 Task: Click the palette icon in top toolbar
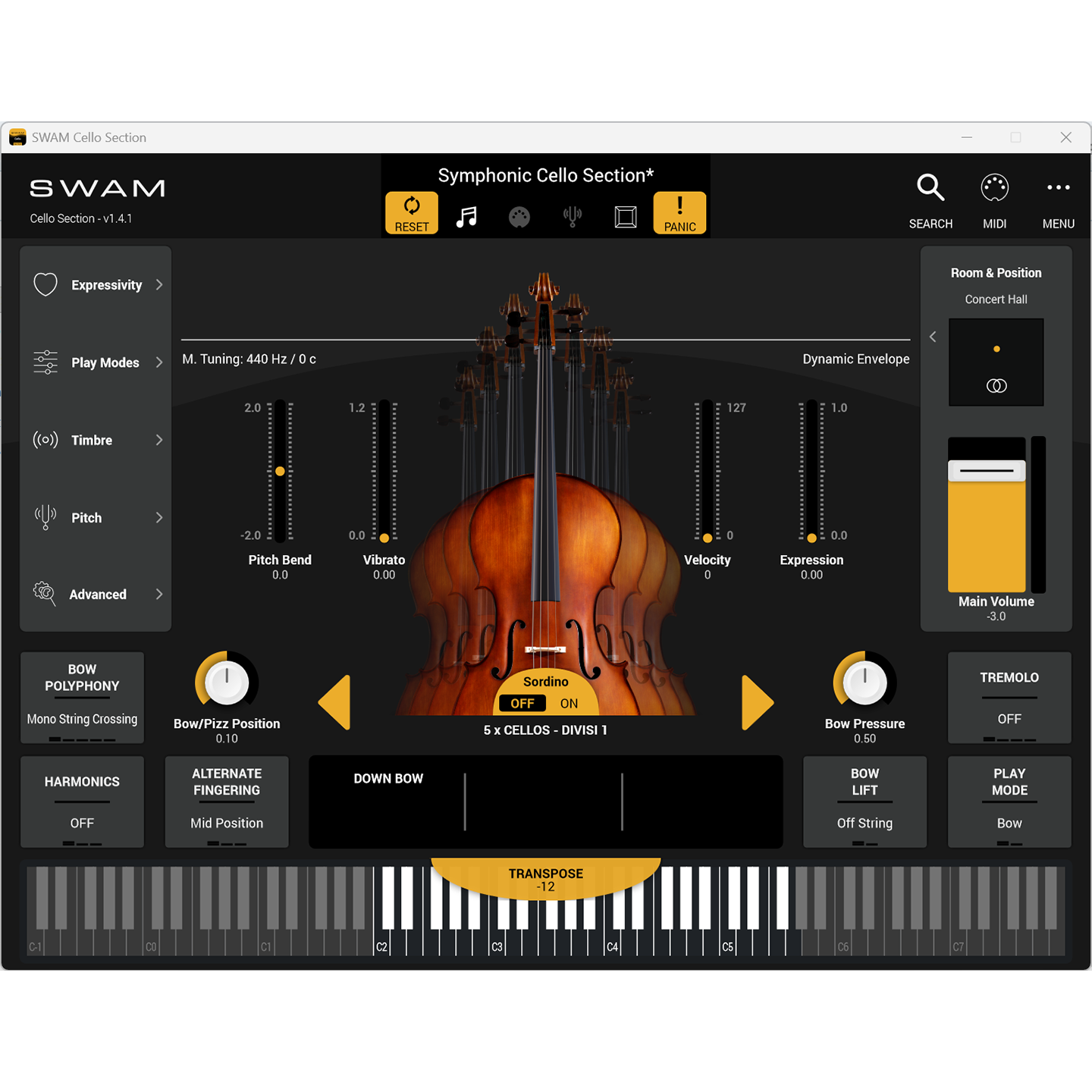coord(519,218)
